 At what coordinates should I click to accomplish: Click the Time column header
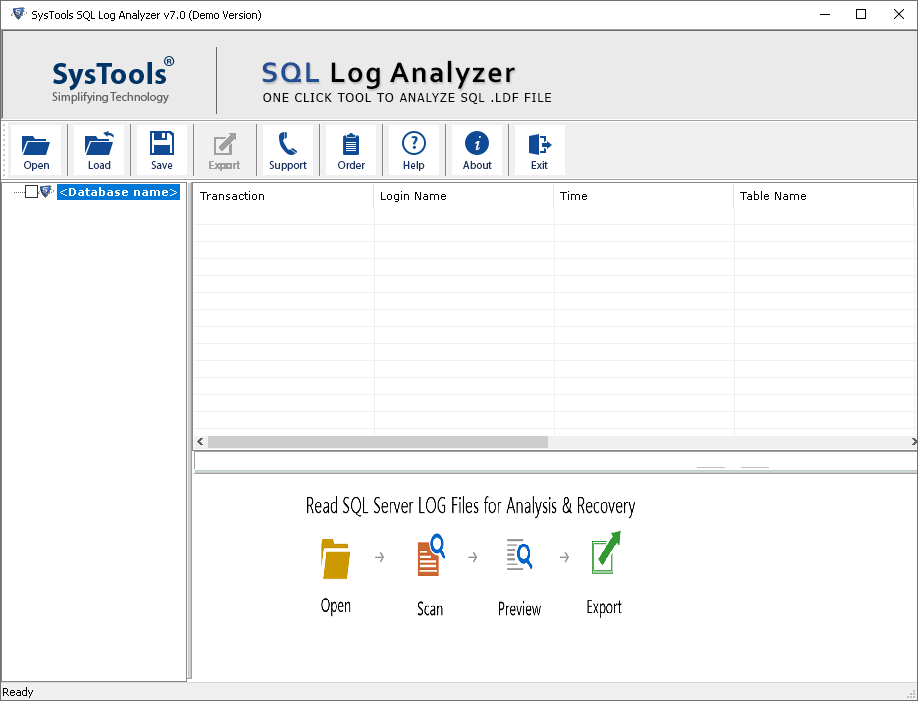(573, 197)
